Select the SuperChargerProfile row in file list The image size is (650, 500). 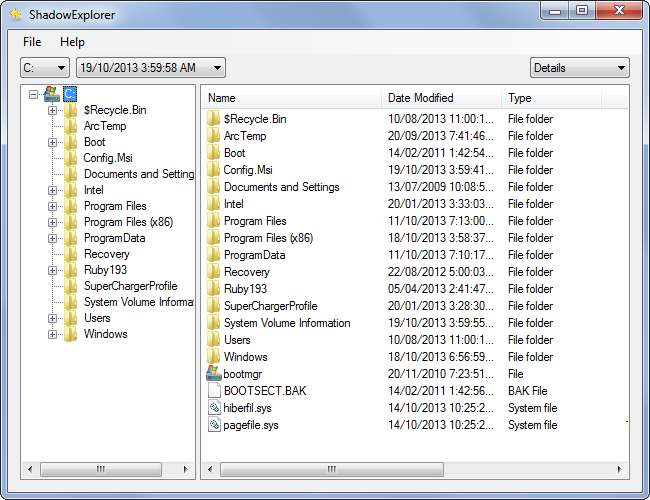[415, 306]
